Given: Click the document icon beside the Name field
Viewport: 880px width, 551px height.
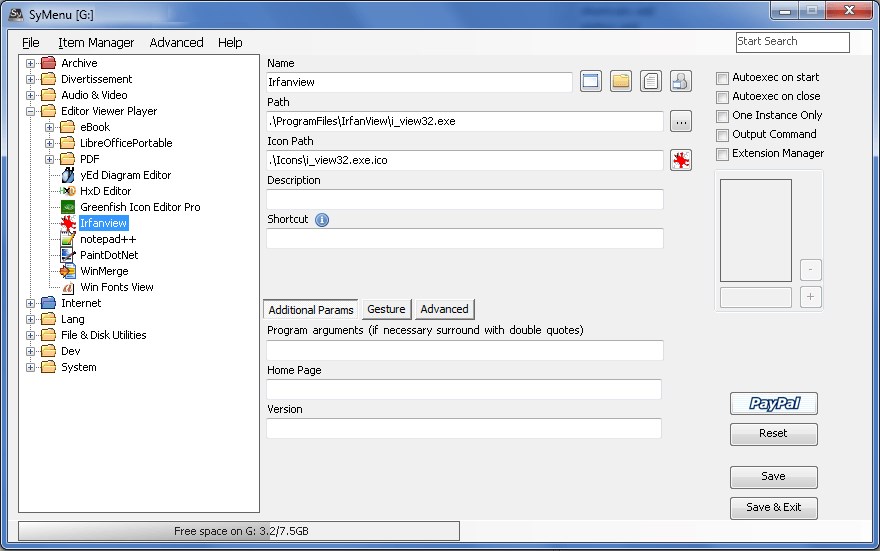Looking at the screenshot, I should pos(650,81).
